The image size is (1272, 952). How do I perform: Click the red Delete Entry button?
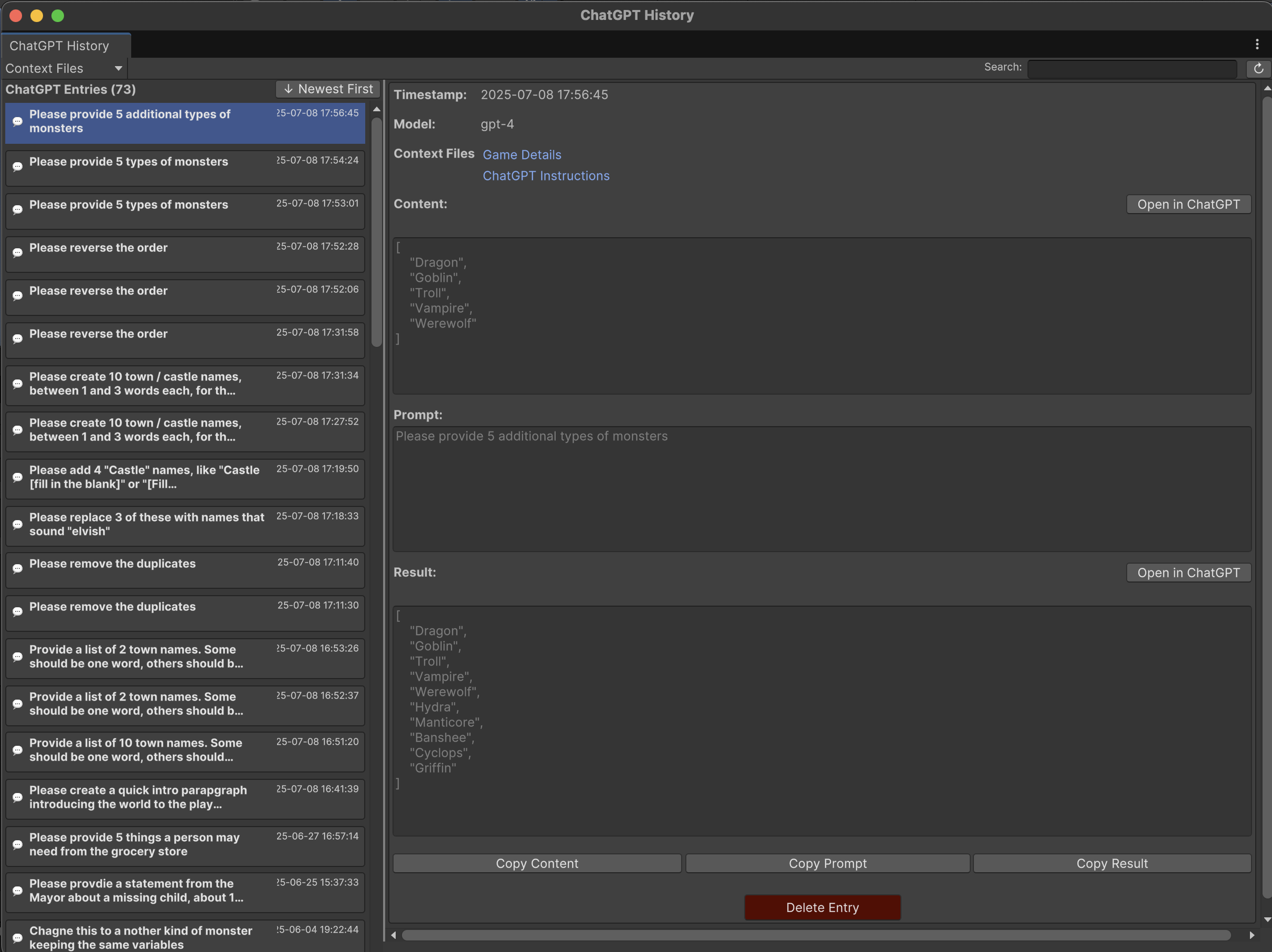pyautogui.click(x=822, y=907)
